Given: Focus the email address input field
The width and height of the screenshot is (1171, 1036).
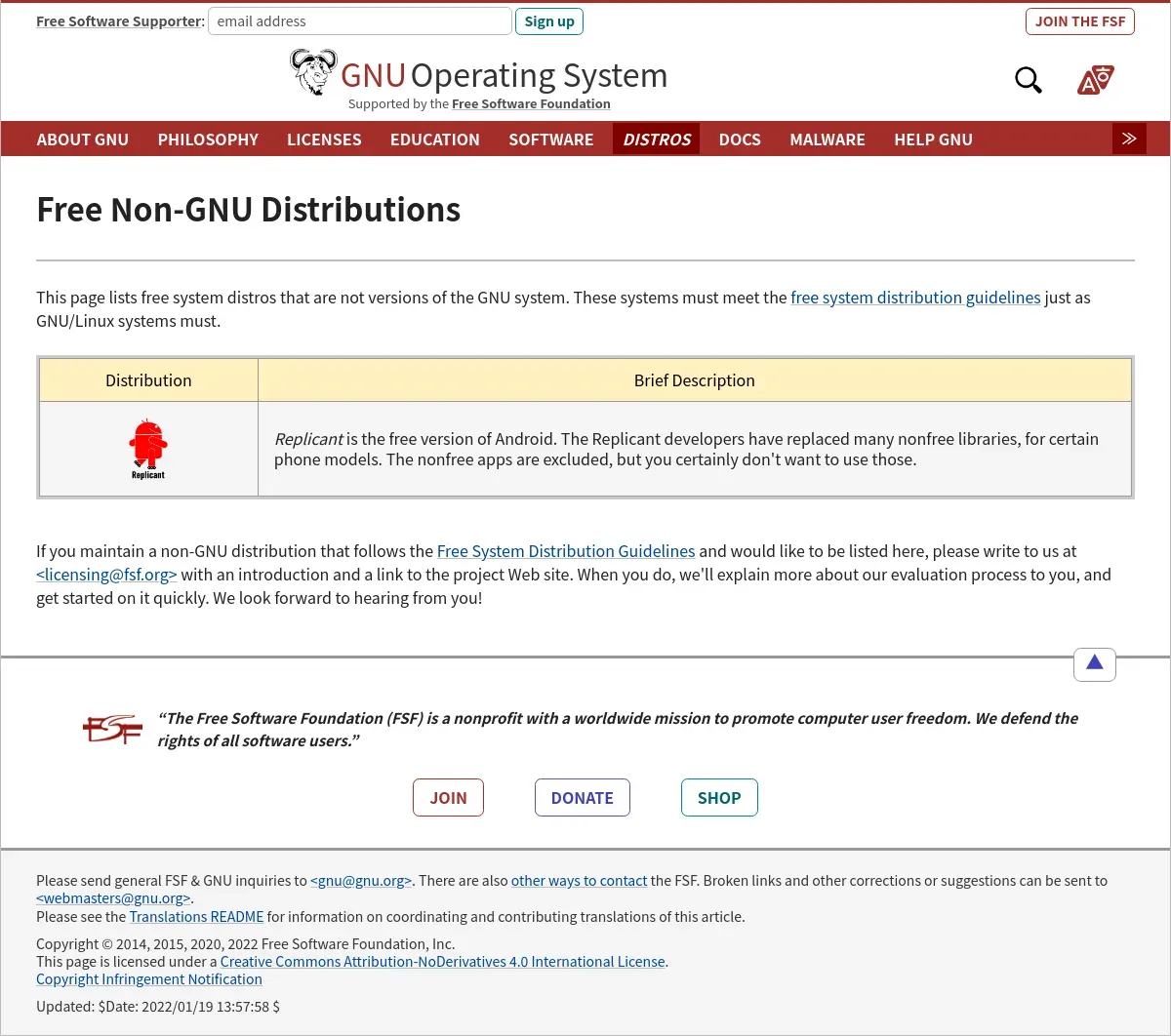Looking at the screenshot, I should (360, 21).
